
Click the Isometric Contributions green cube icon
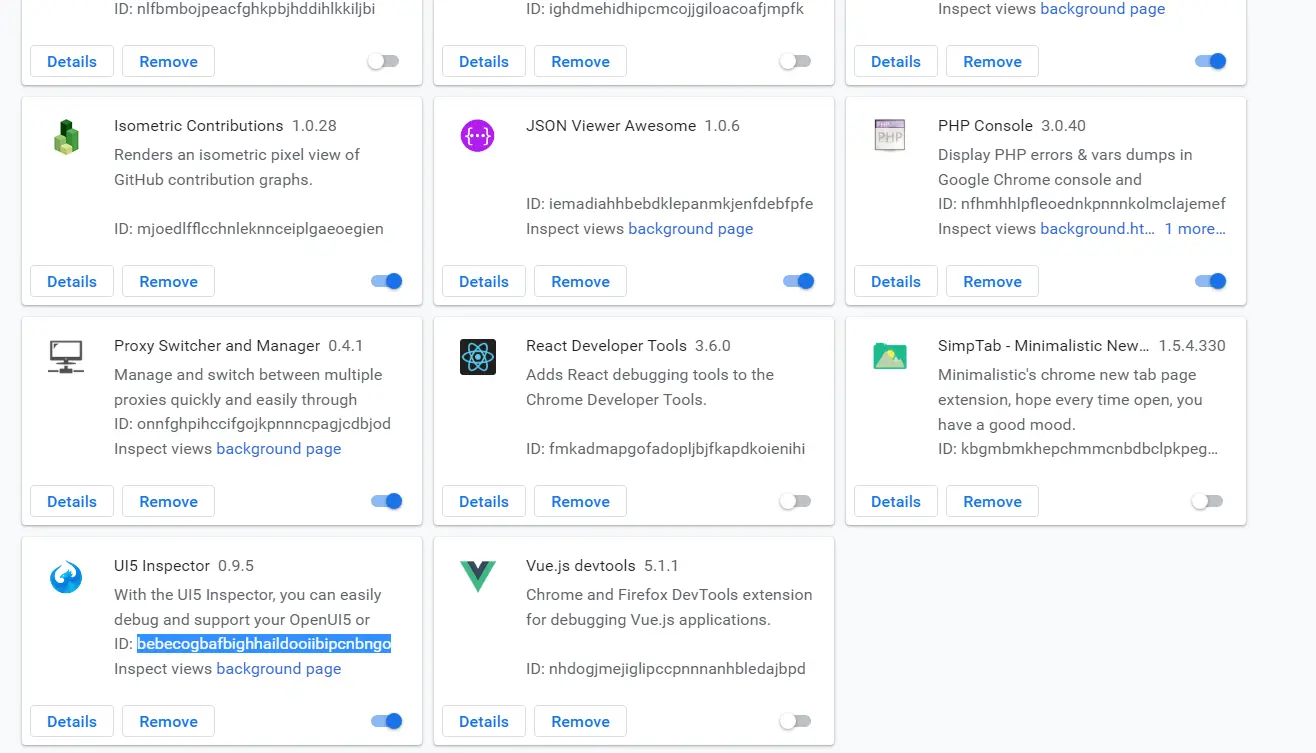pos(66,136)
